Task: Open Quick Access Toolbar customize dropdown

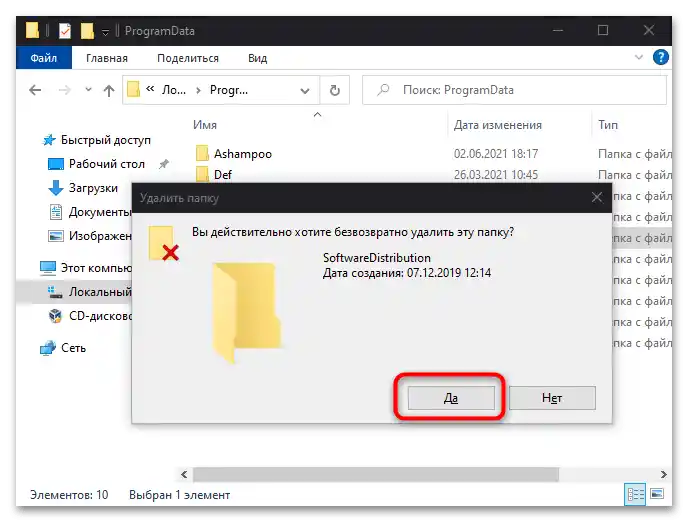Action: coord(105,32)
